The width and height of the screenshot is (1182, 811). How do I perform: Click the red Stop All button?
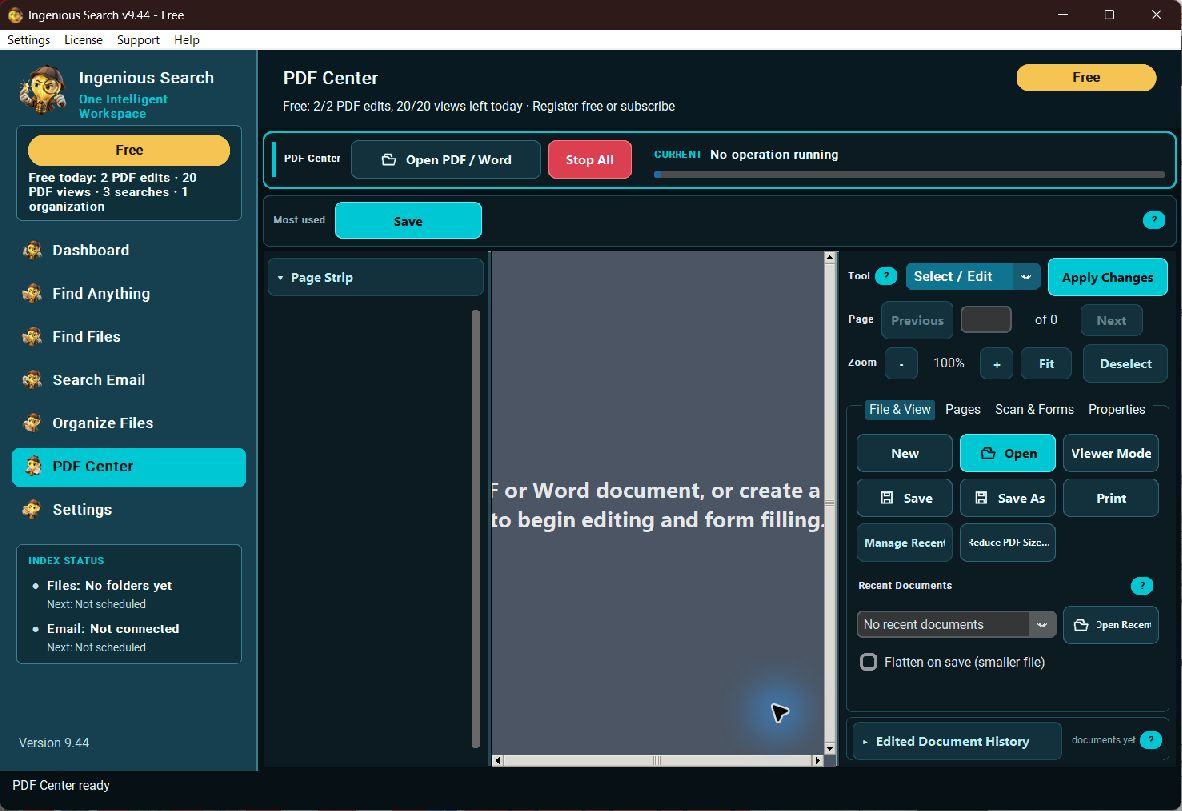589,160
